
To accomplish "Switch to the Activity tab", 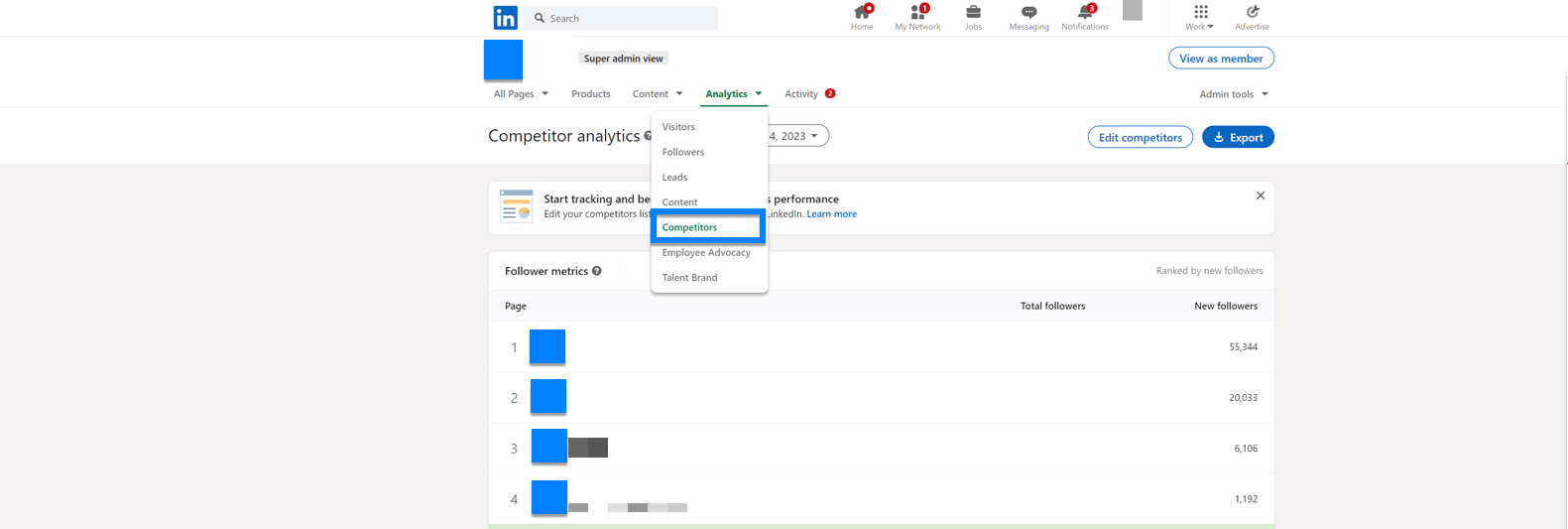I will [801, 94].
